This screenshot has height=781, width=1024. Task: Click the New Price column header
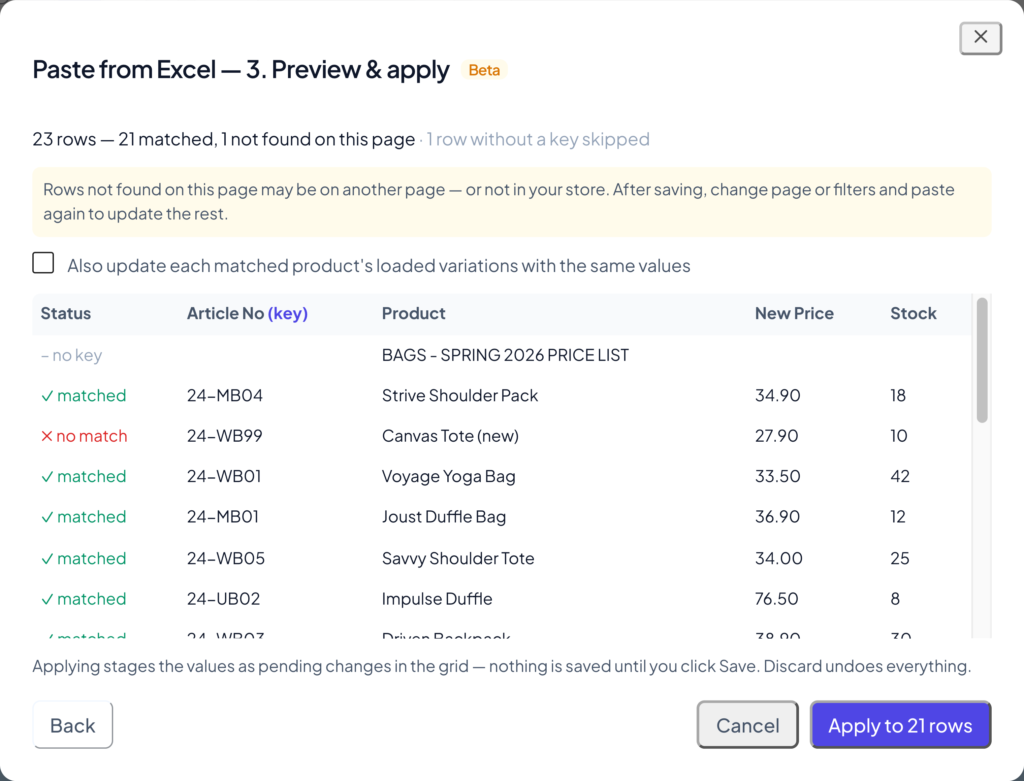794,313
